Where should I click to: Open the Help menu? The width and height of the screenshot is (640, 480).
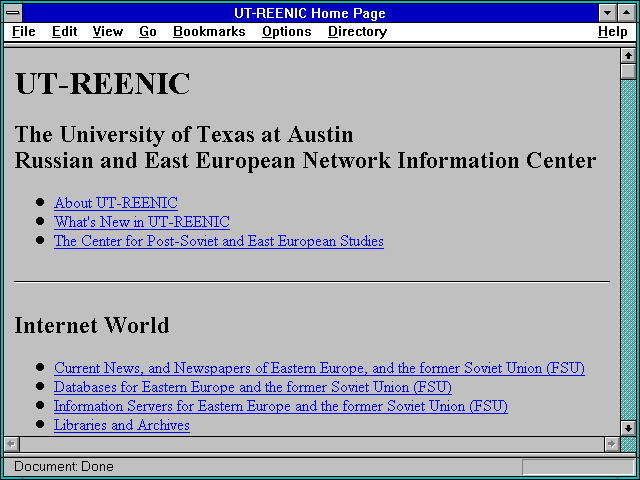tap(613, 32)
